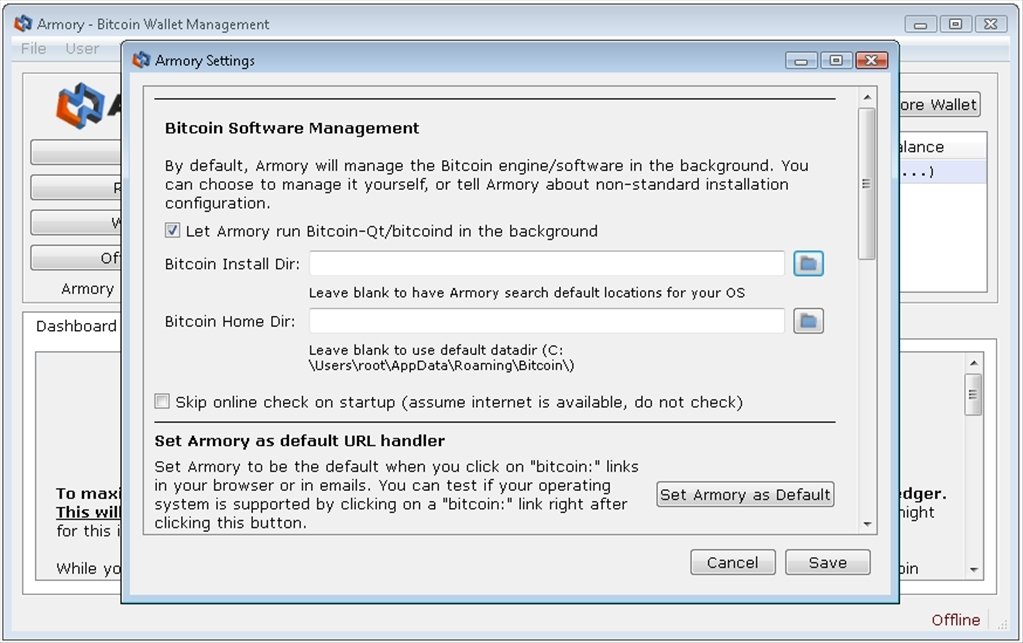Open the File menu in main window
The height and width of the screenshot is (643, 1023).
click(33, 48)
